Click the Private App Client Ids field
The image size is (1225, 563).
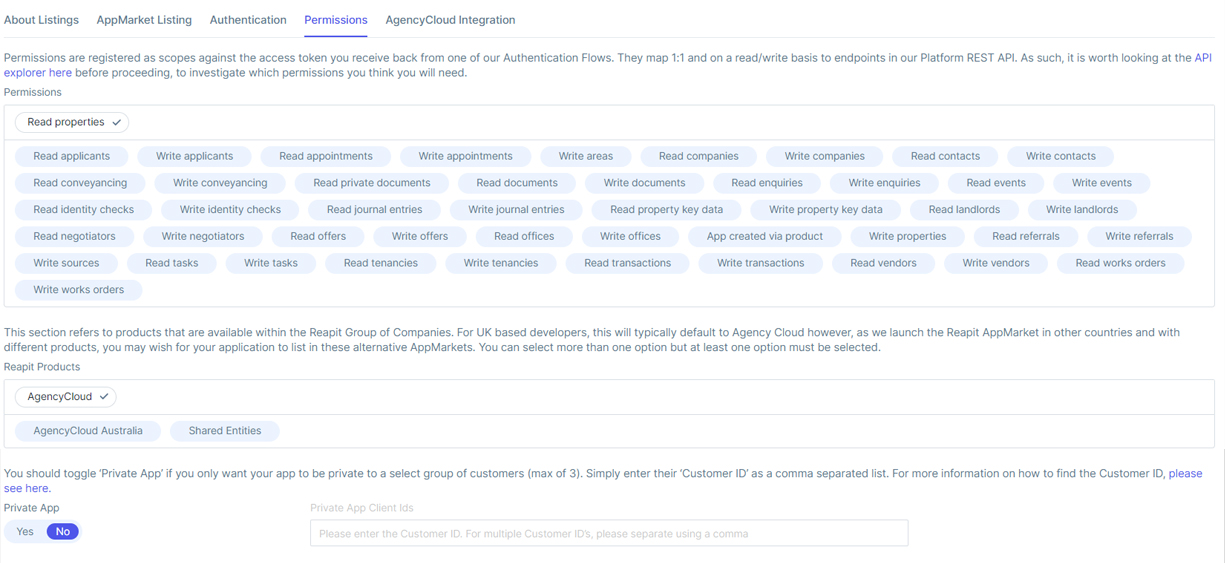[609, 533]
